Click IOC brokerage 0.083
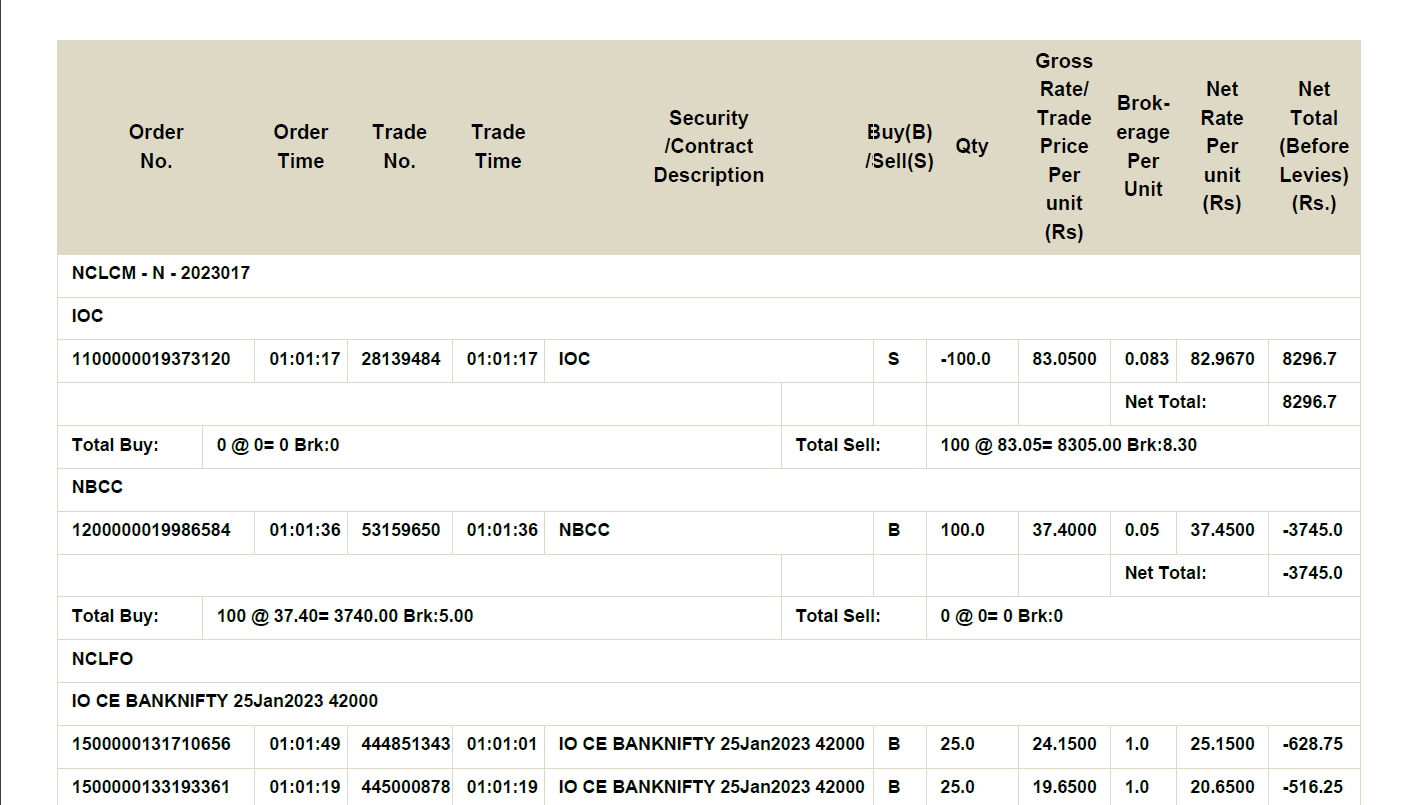 tap(1146, 359)
